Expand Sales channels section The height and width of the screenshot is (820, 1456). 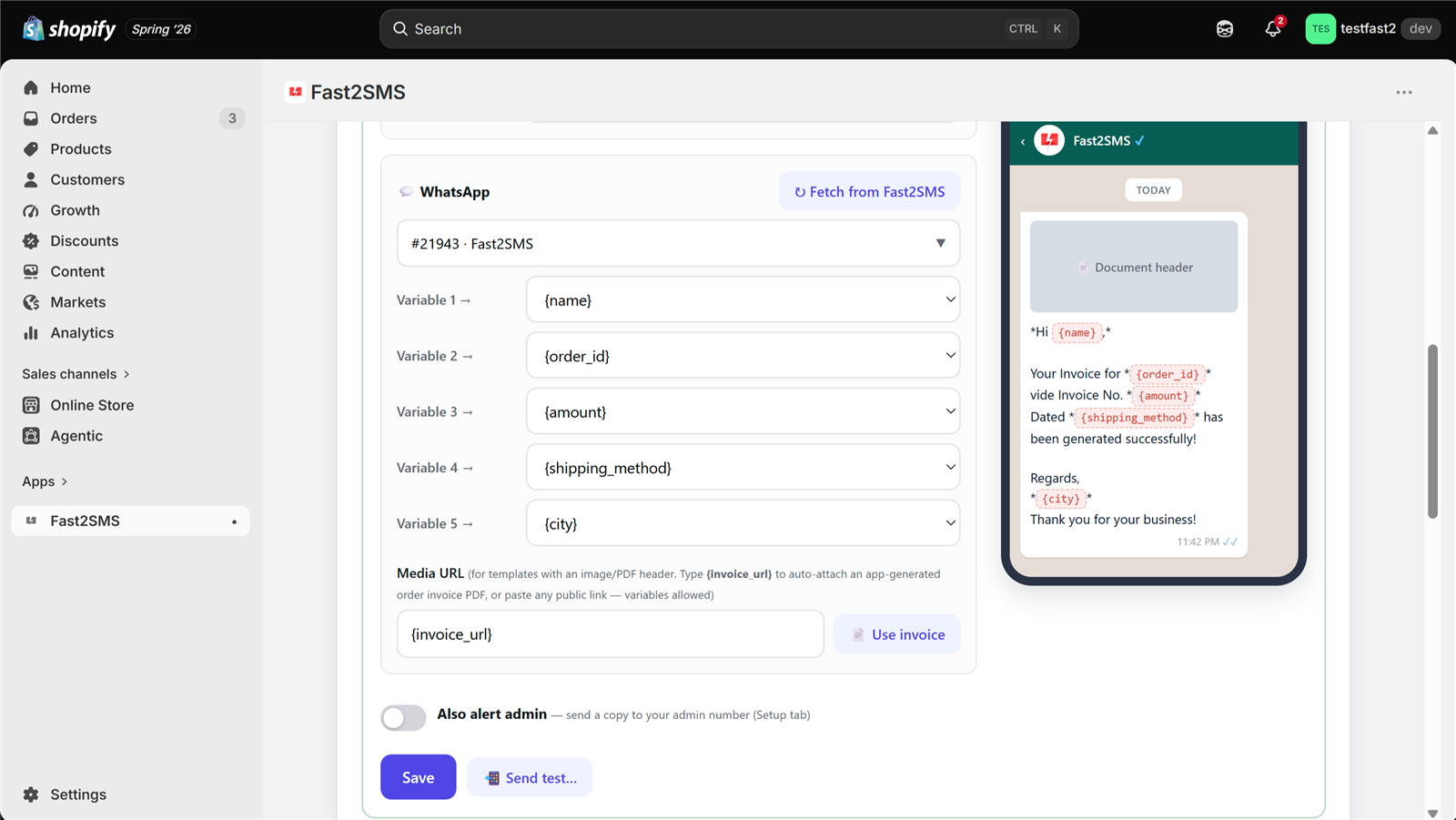coord(76,374)
